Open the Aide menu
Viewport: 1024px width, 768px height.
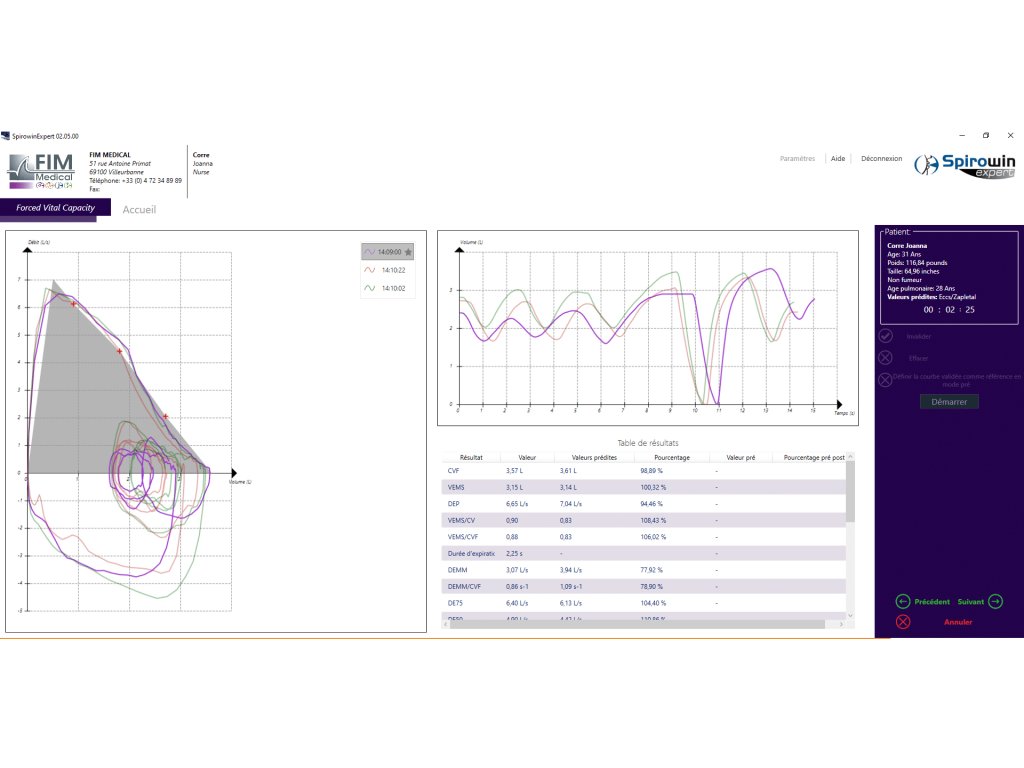coord(838,159)
